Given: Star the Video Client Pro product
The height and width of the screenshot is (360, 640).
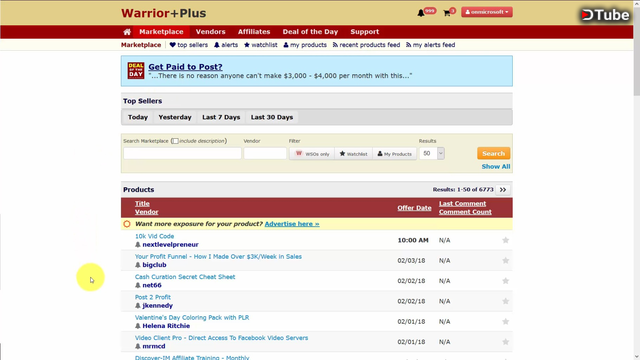Looking at the screenshot, I should pyautogui.click(x=505, y=342).
